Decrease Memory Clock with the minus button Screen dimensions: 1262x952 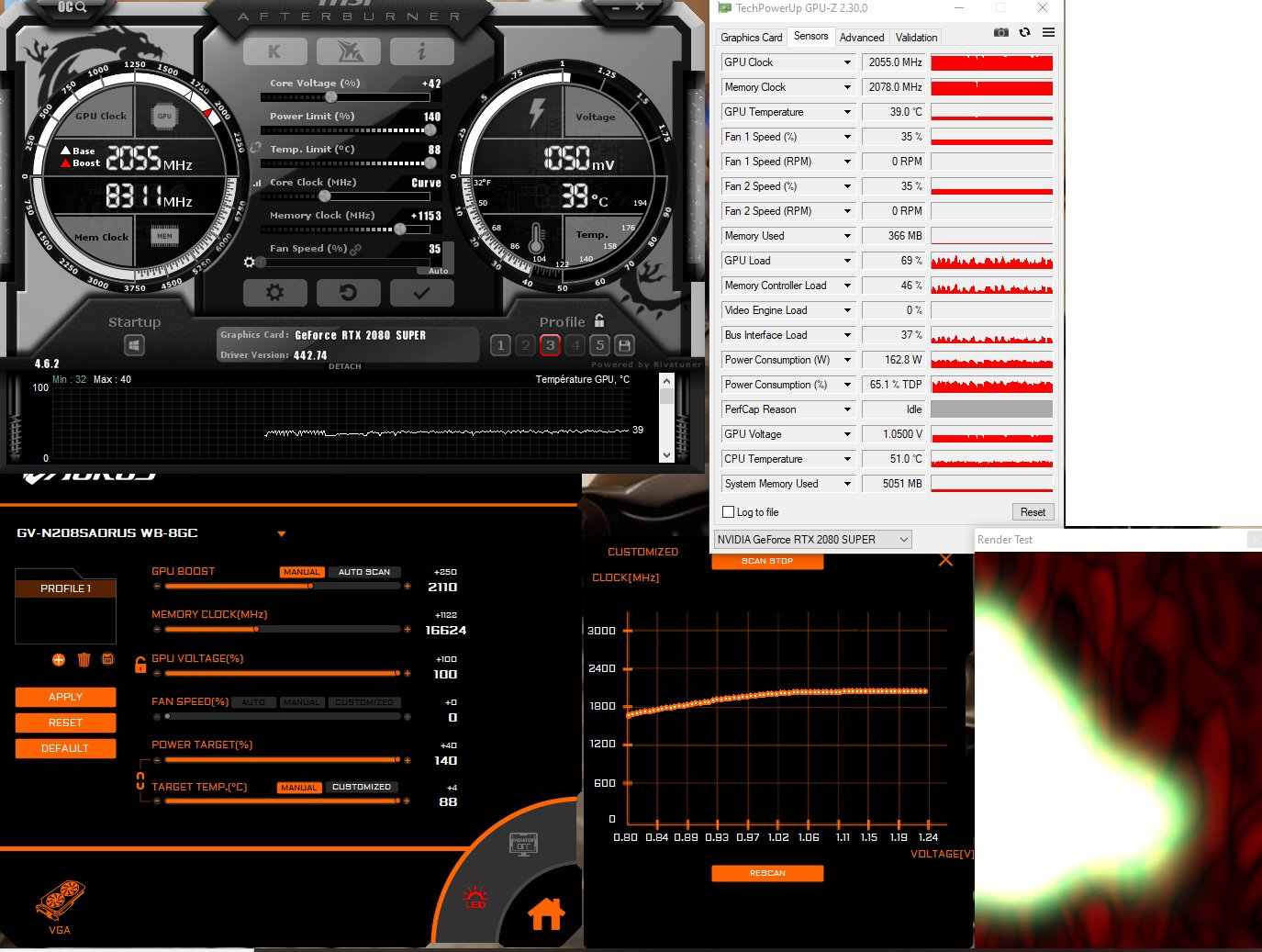coord(157,629)
